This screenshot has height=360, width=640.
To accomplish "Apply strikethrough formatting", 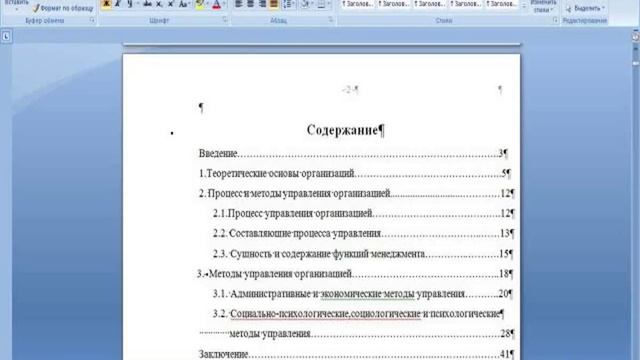I will (x=147, y=4).
